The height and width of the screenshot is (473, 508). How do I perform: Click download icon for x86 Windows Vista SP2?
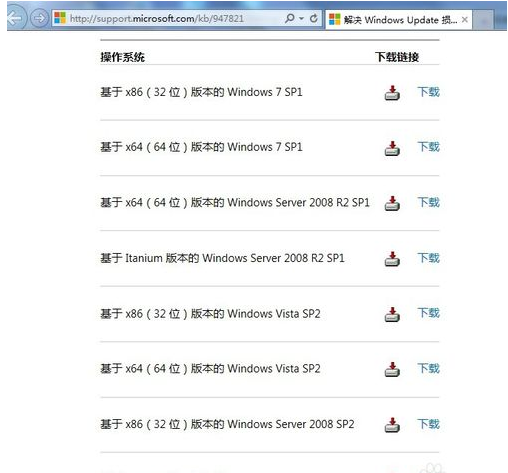[392, 314]
